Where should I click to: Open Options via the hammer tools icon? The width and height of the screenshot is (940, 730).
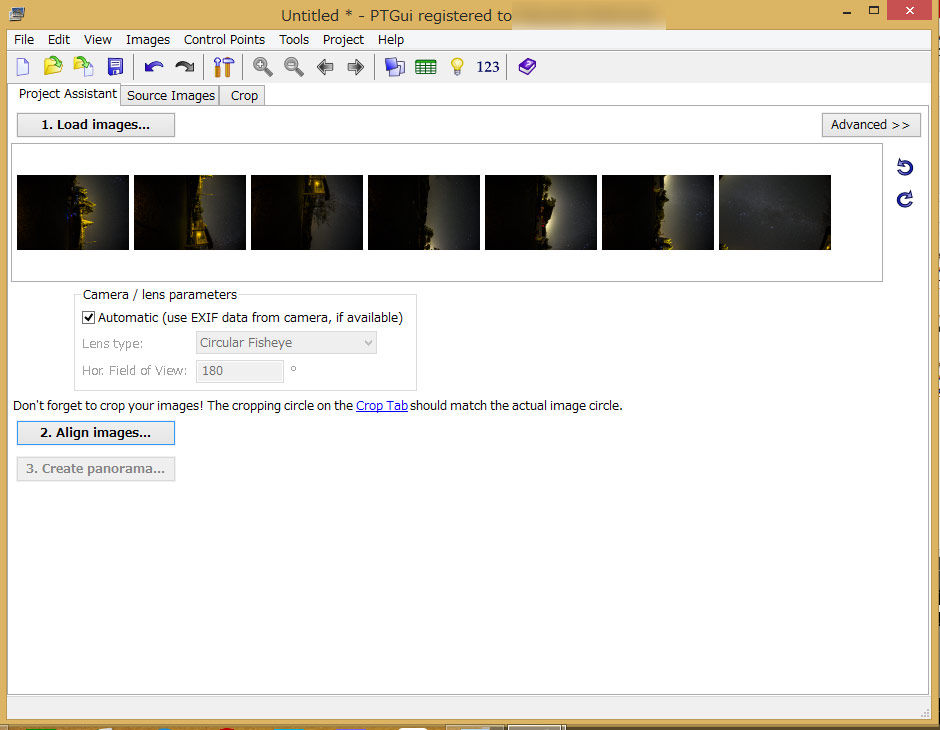coord(224,67)
